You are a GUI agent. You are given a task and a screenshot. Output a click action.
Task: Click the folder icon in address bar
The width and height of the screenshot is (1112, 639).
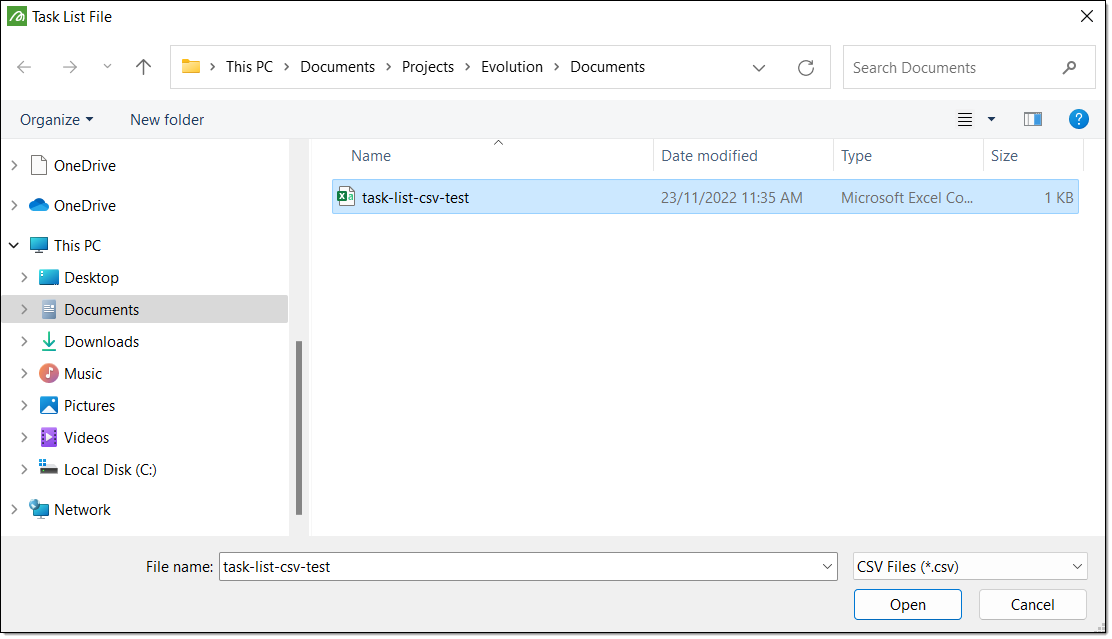tap(191, 67)
